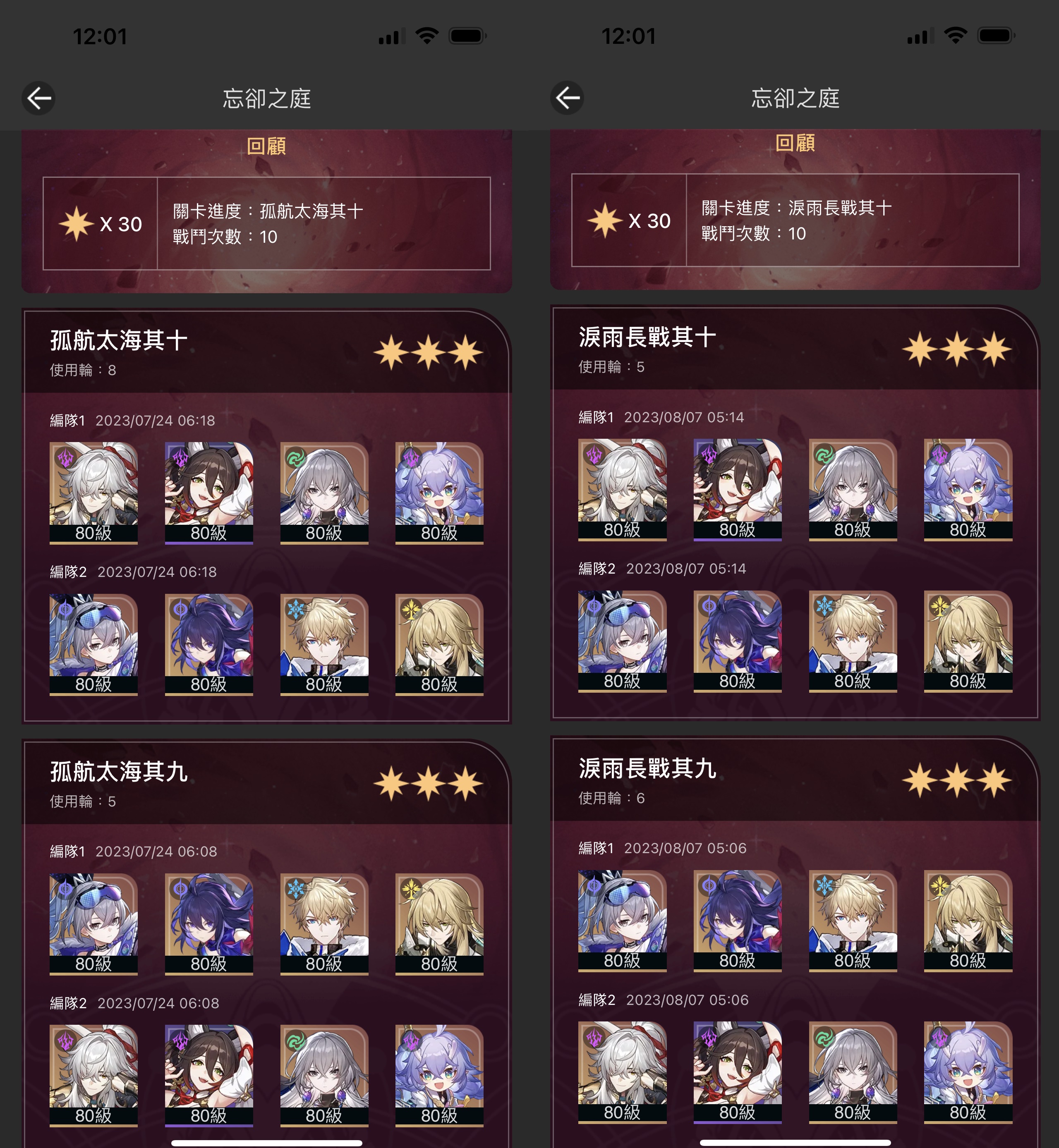Tap brown-haired character in 淚雨長戰其十 team 1
Image resolution: width=1059 pixels, height=1148 pixels.
pos(738,490)
